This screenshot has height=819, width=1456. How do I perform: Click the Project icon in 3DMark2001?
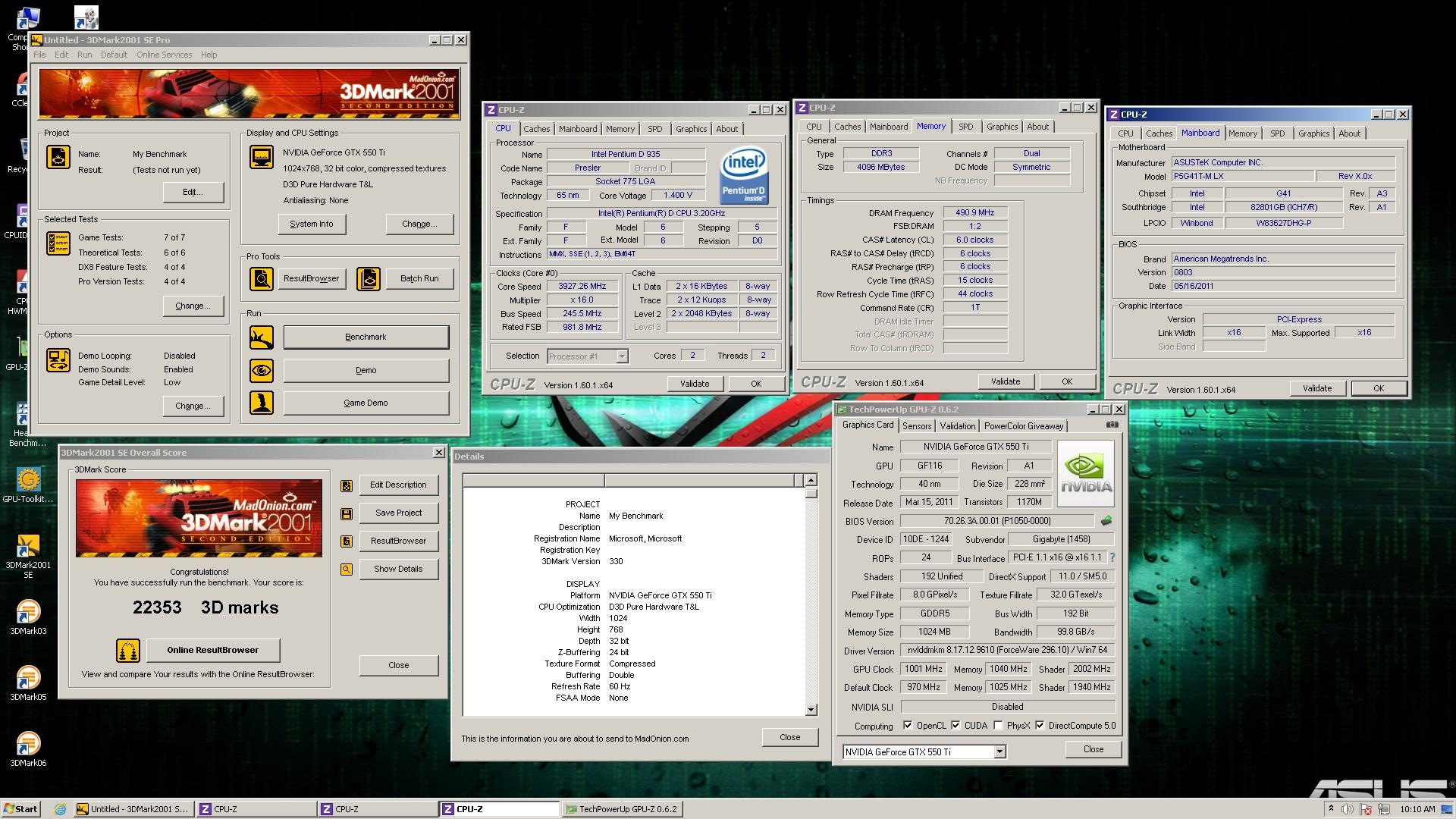pyautogui.click(x=58, y=157)
